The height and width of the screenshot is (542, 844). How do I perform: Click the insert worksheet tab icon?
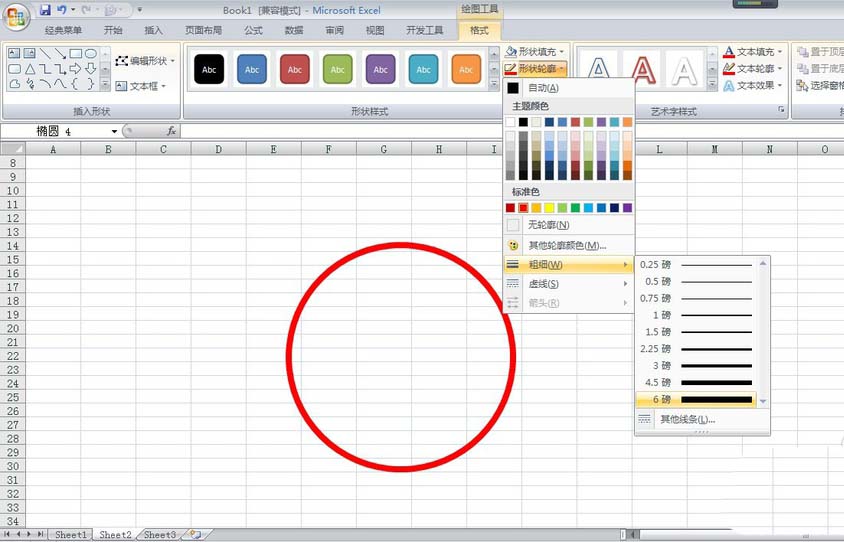[x=195, y=534]
